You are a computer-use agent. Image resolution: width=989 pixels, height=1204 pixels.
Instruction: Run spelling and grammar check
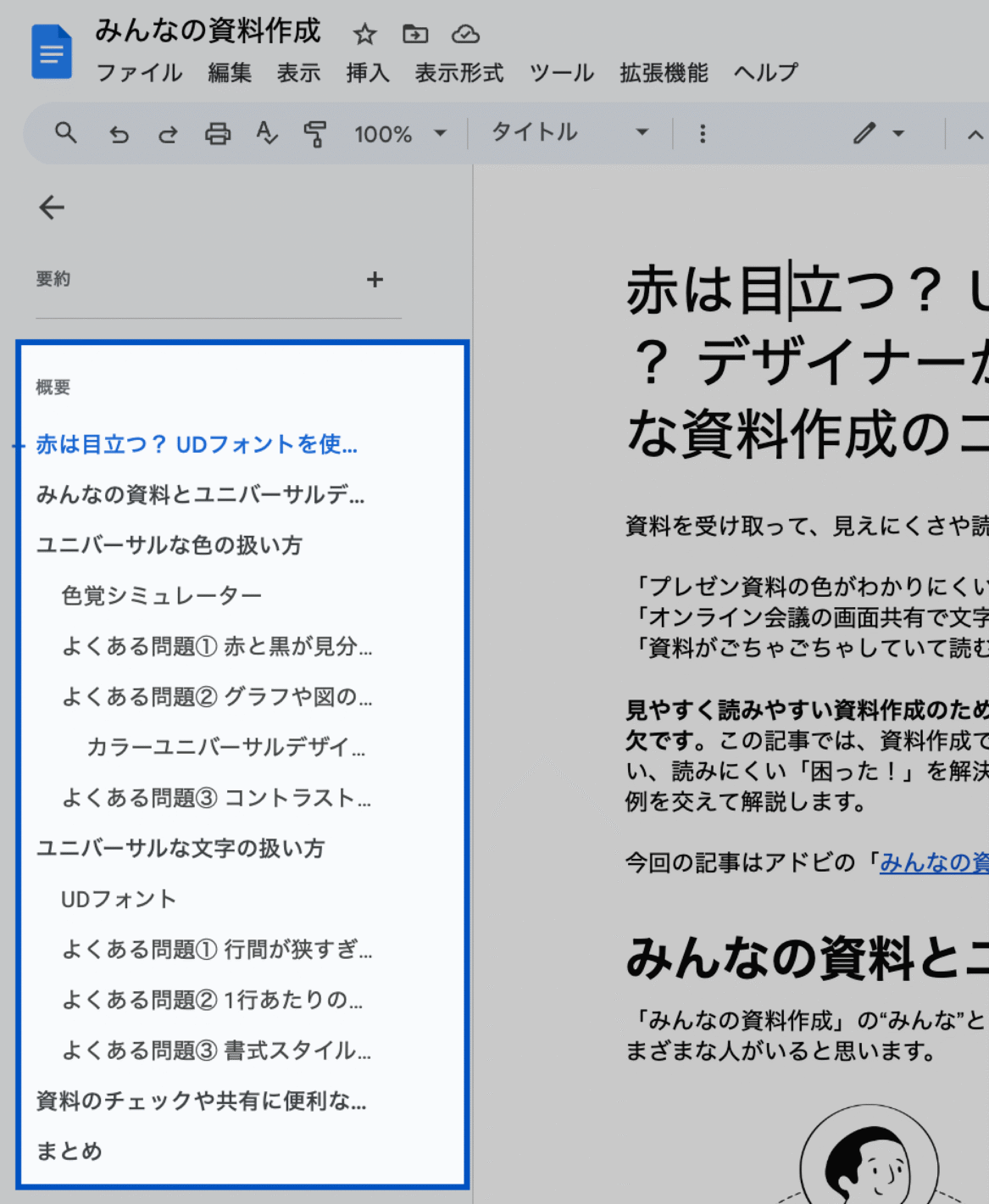pos(266,133)
